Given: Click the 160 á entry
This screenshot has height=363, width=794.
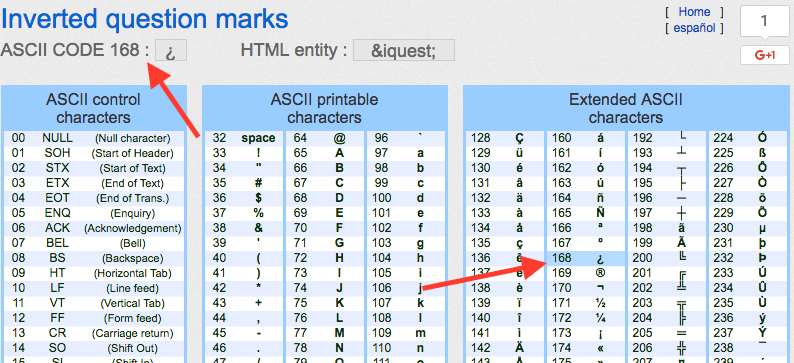Looking at the screenshot, I should [x=585, y=138].
